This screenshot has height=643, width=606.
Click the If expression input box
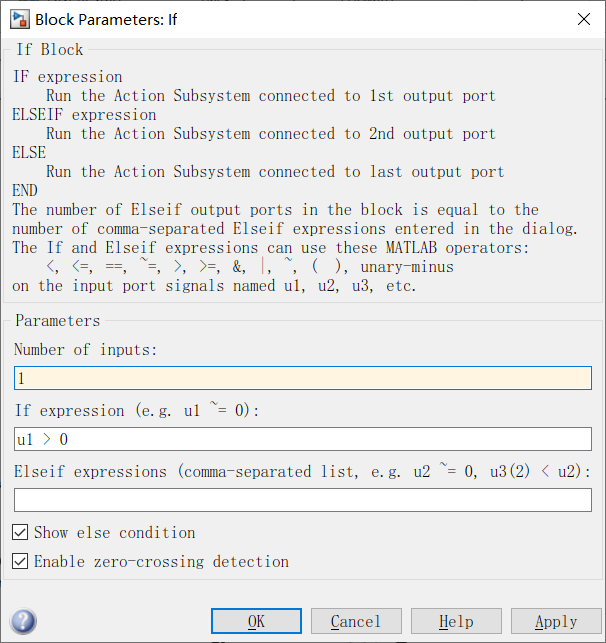(x=302, y=439)
